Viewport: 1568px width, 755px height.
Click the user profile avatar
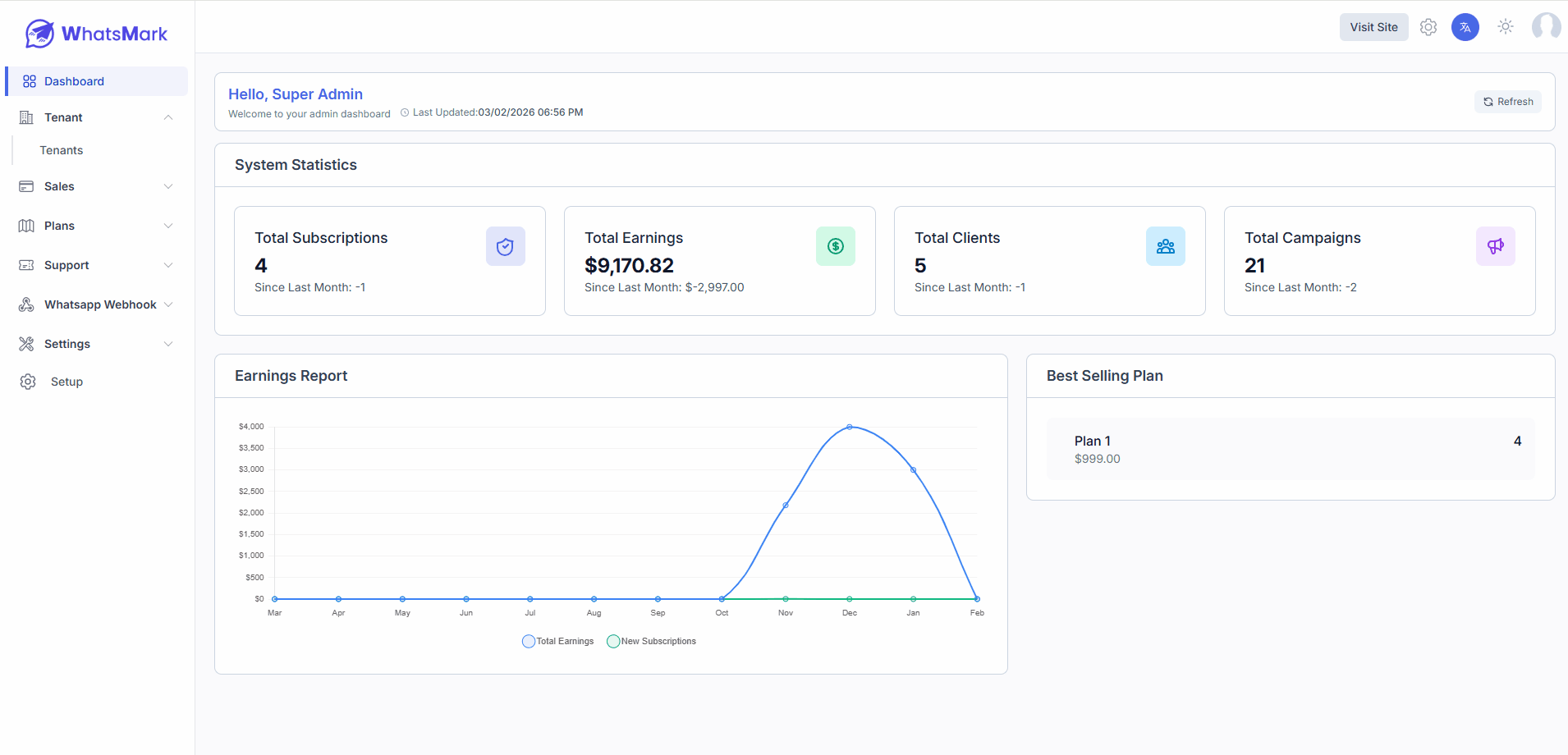coord(1546,27)
